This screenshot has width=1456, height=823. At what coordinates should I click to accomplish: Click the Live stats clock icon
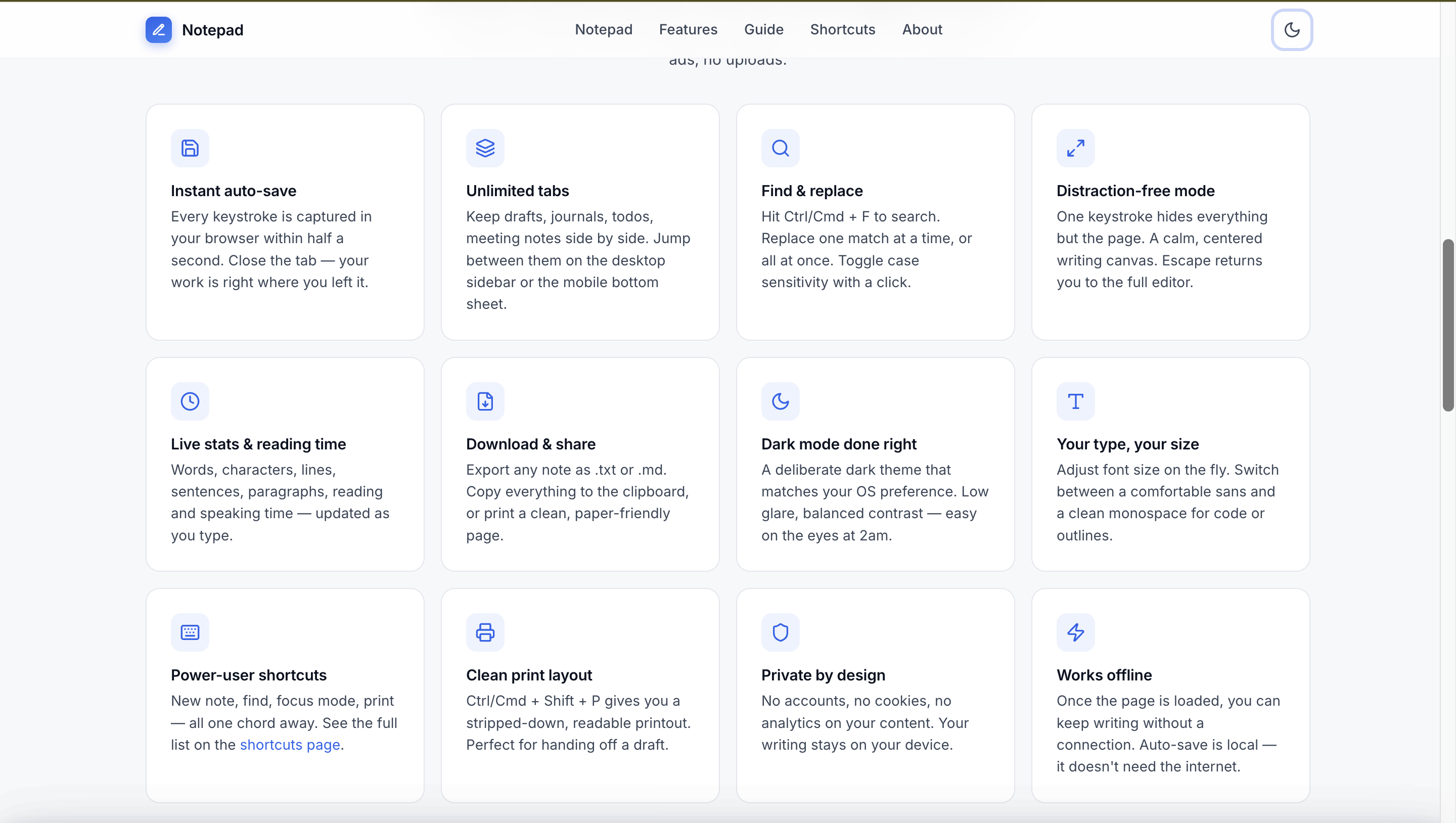click(x=190, y=401)
